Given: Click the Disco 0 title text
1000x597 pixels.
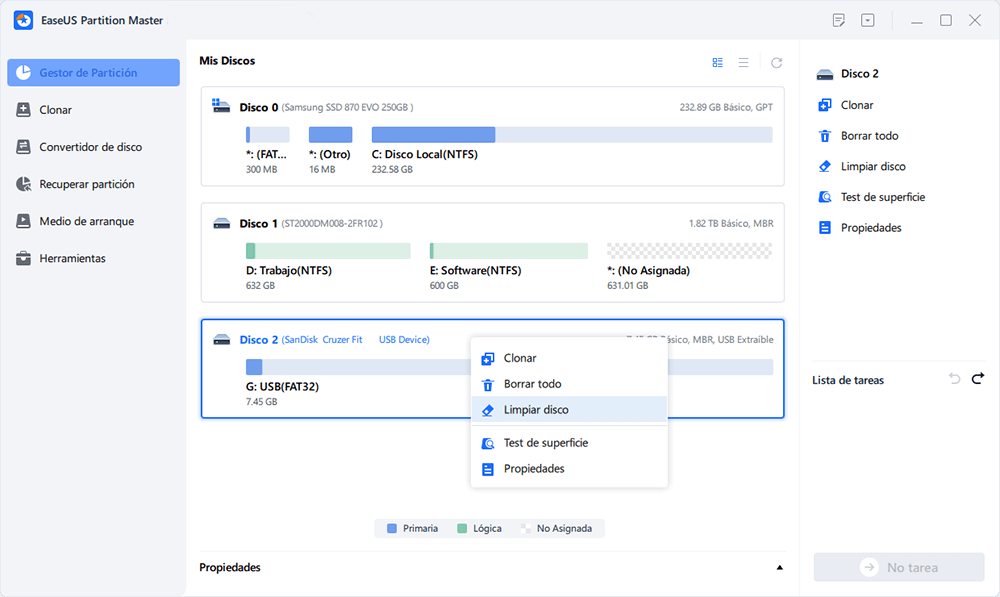Looking at the screenshot, I should tap(258, 107).
